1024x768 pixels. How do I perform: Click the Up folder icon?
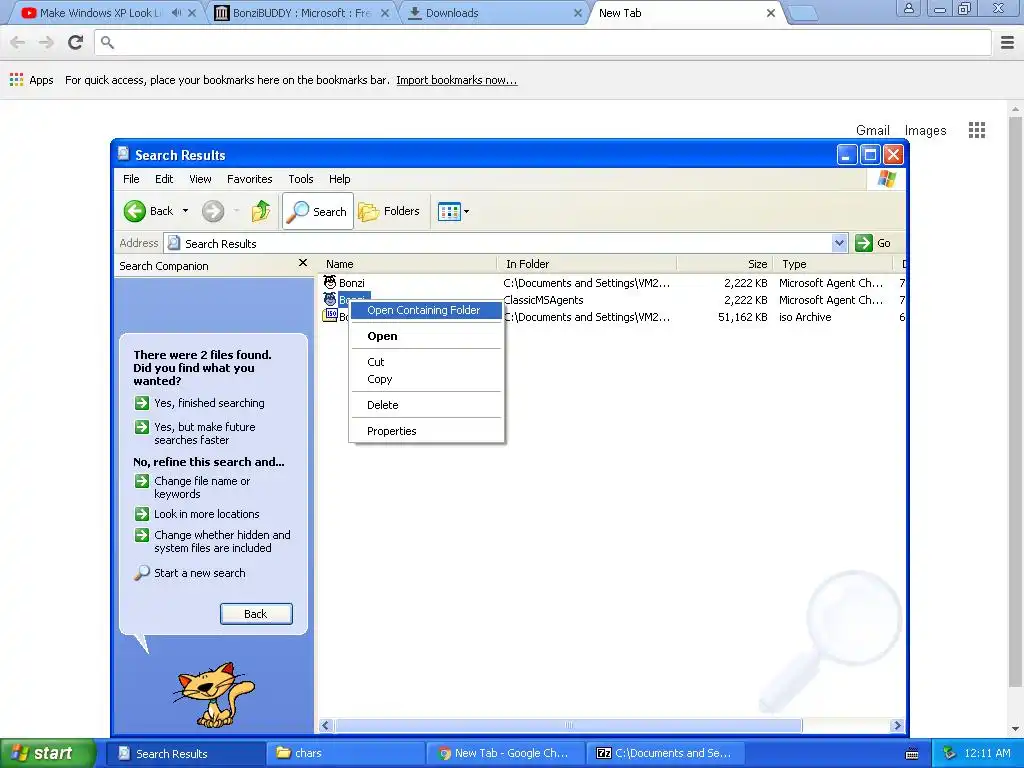tap(261, 211)
